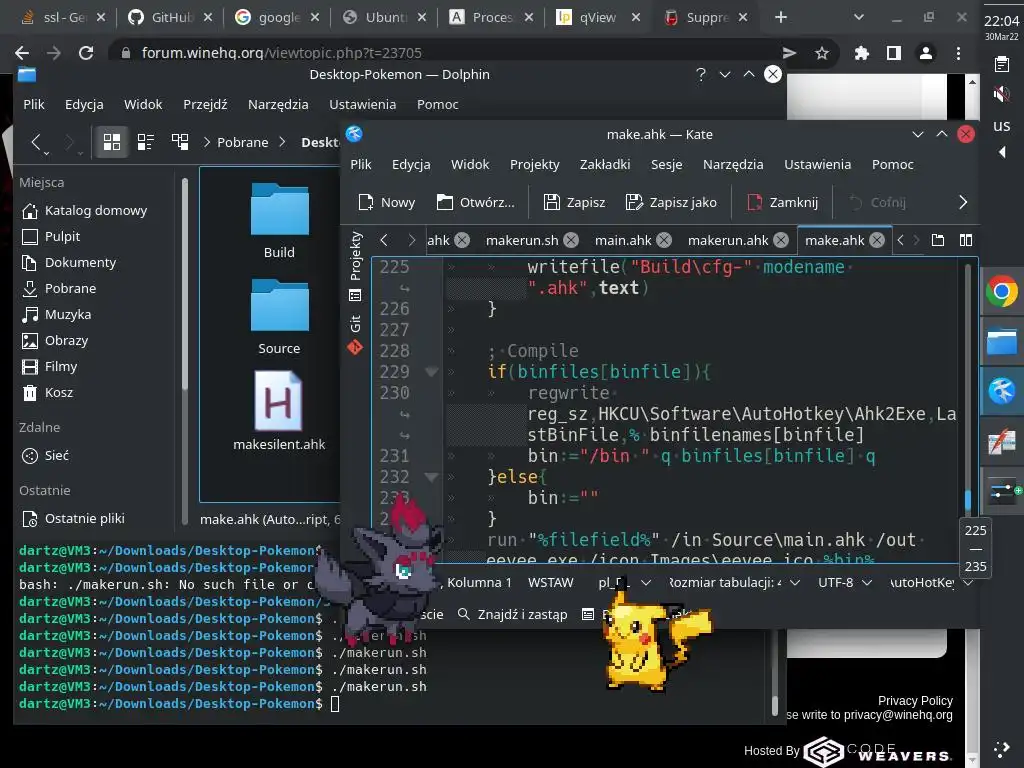The image size is (1024, 768).
Task: Click the Git diamond icon in Kate sidebar
Action: pos(355,347)
